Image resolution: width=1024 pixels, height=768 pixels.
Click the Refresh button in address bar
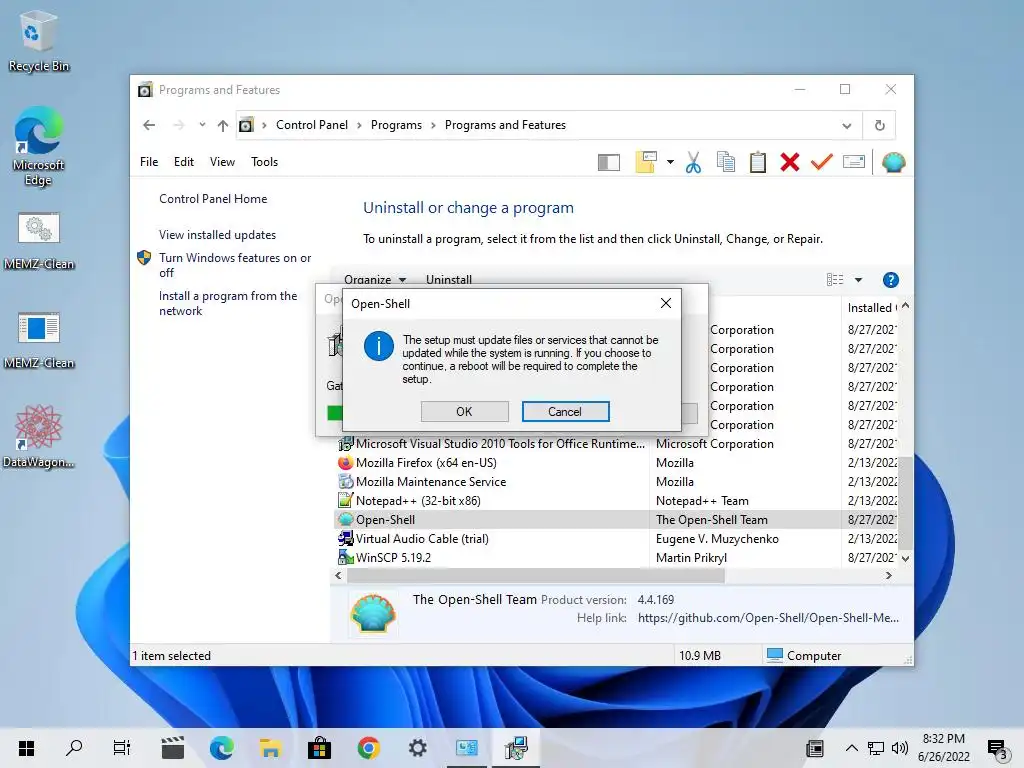click(879, 125)
